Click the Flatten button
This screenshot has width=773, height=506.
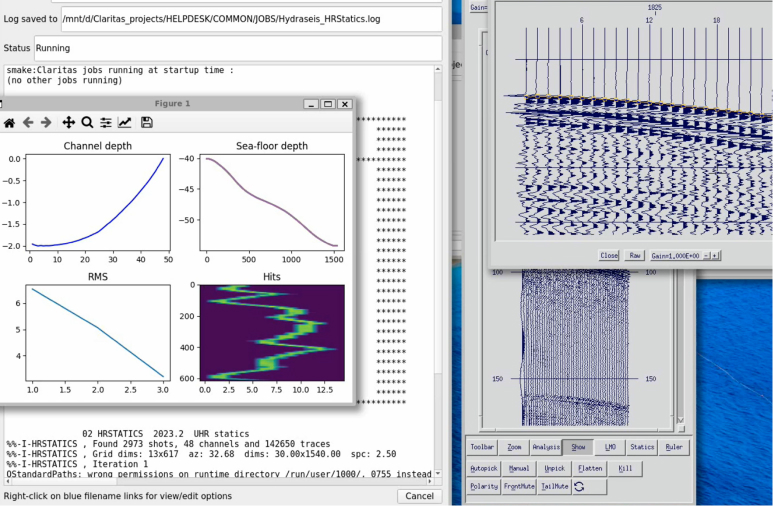coord(590,468)
